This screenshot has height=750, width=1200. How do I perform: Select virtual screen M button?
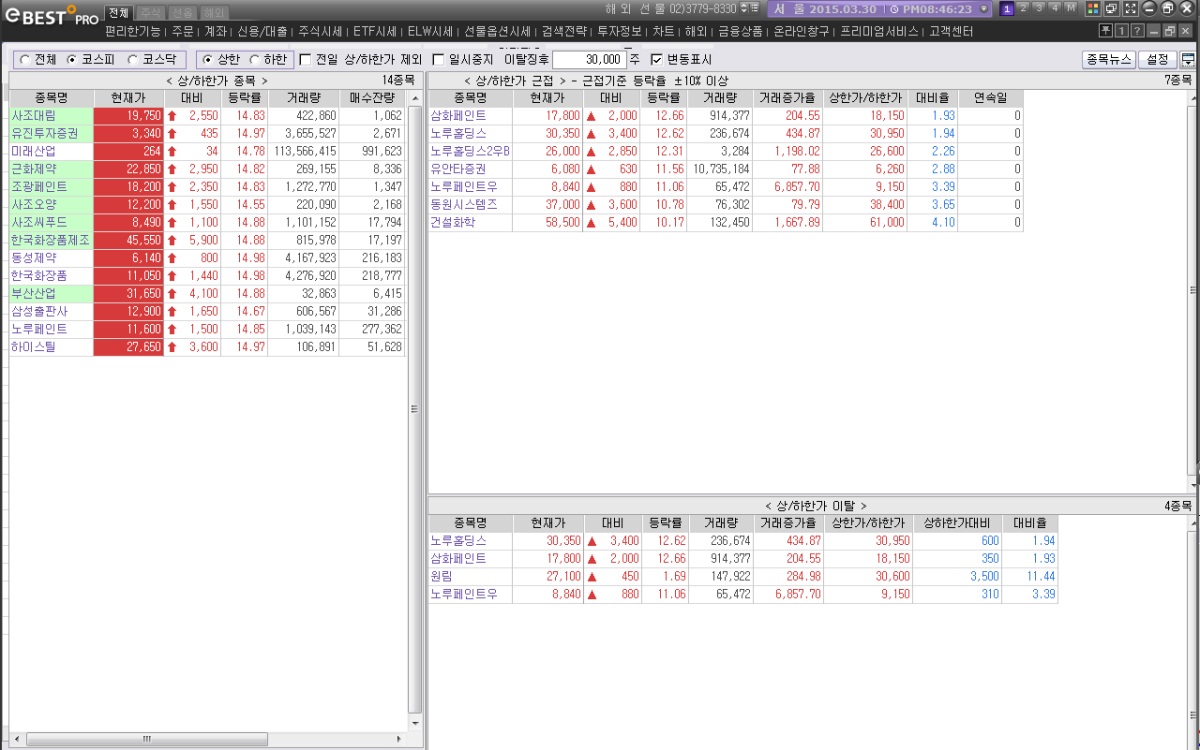(x=1071, y=8)
